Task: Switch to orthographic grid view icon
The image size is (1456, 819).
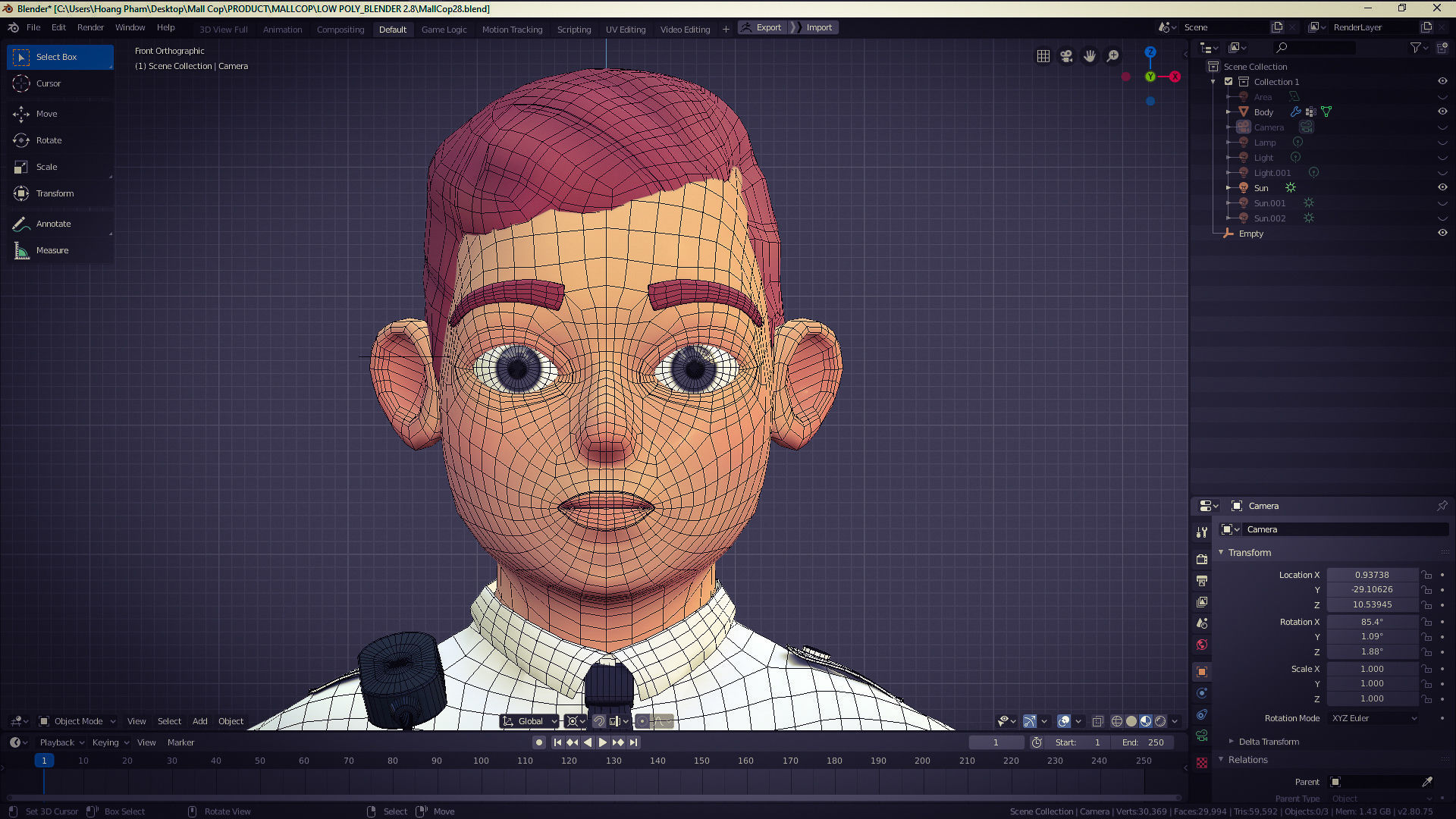Action: click(x=1043, y=56)
